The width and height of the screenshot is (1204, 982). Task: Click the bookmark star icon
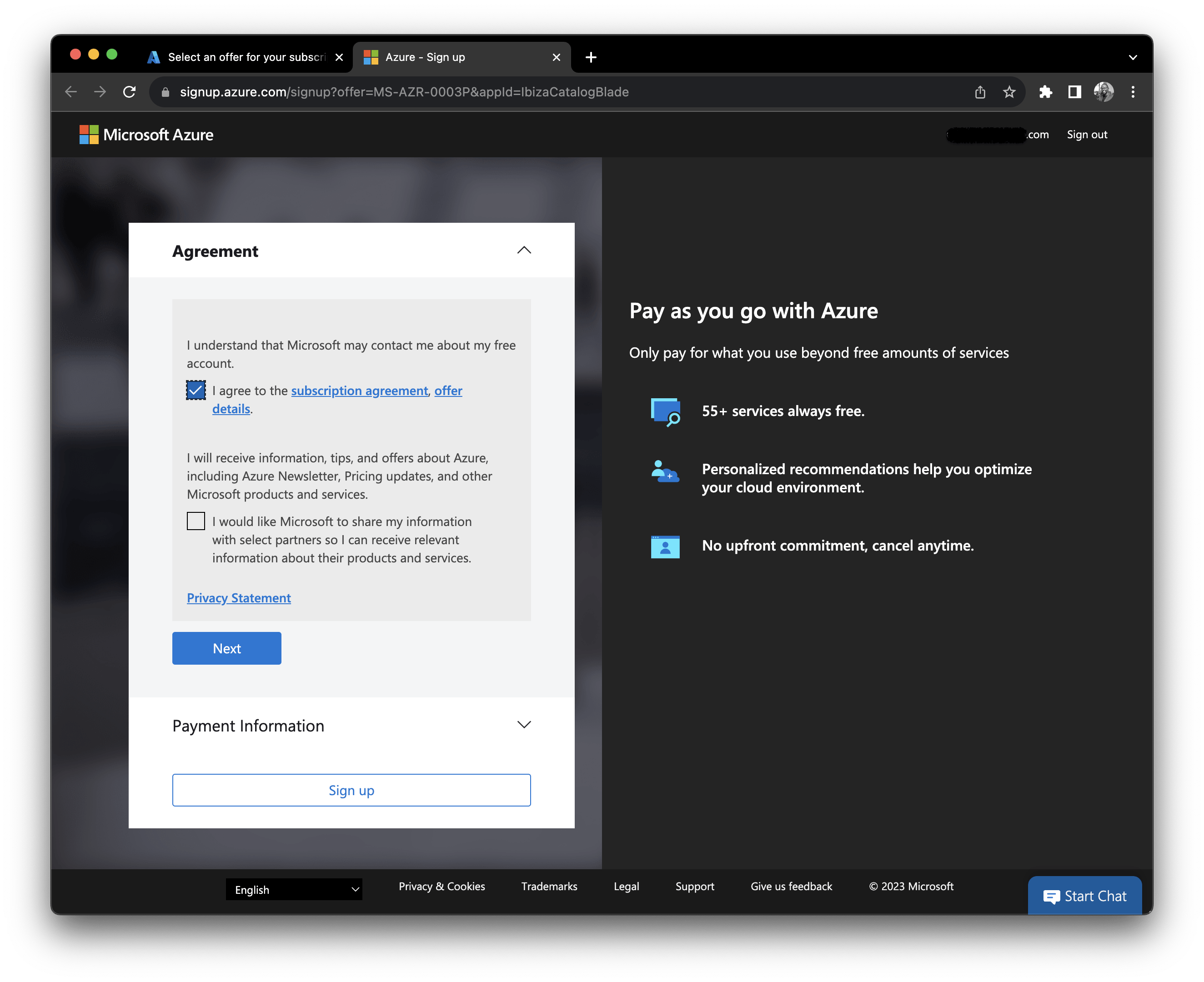coord(1009,92)
